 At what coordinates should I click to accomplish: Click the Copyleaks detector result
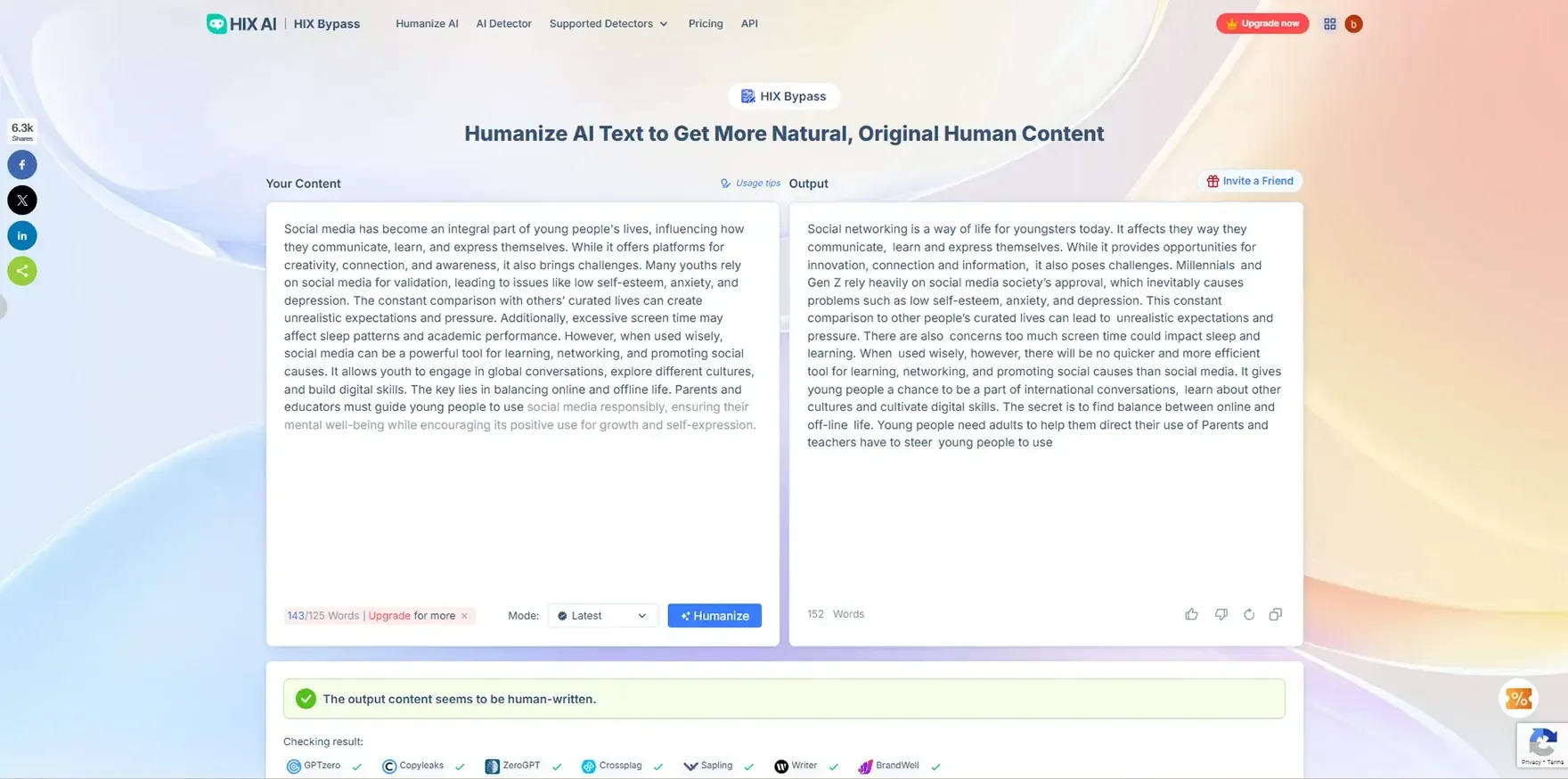coord(423,766)
